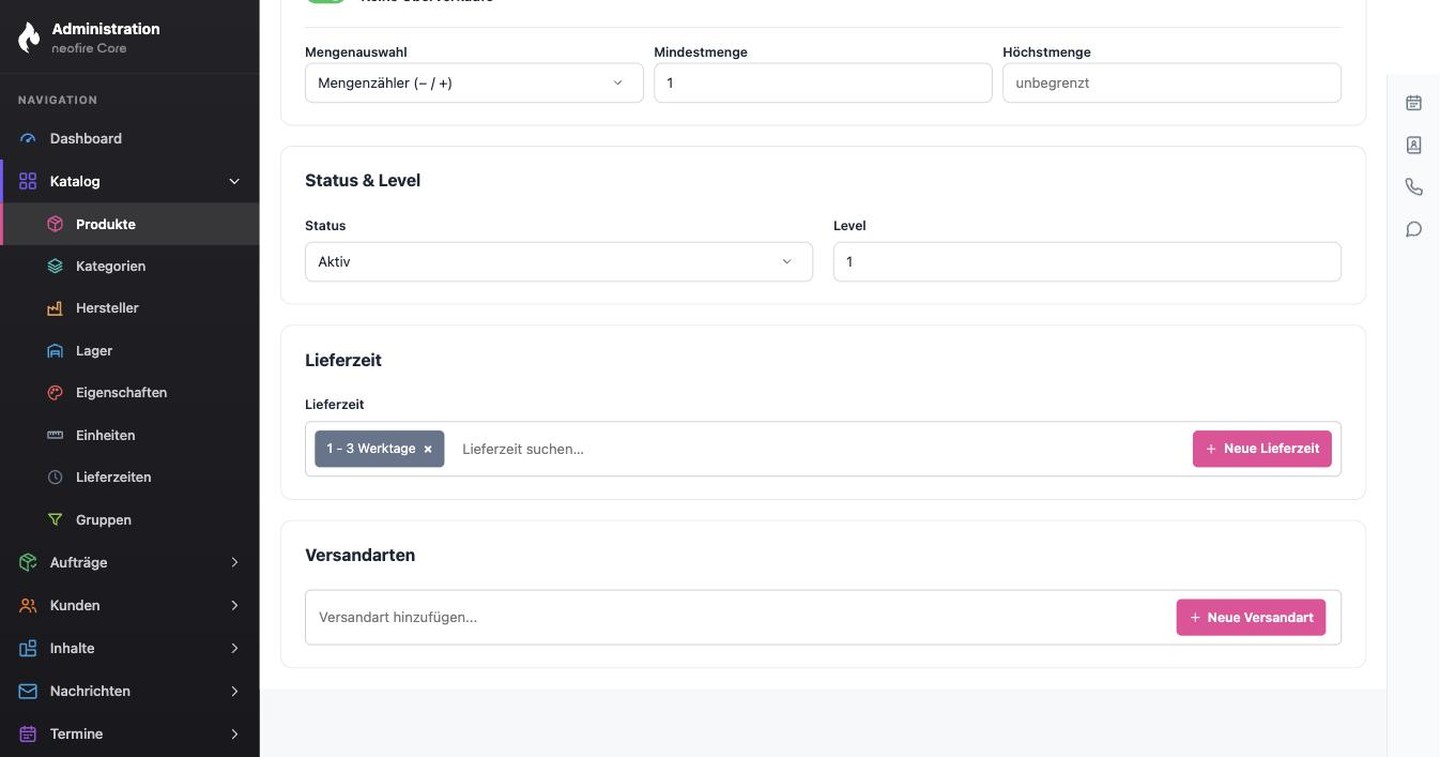The image size is (1440, 757).
Task: Remove the '1 - 3 Werktage' tag
Action: (x=428, y=449)
